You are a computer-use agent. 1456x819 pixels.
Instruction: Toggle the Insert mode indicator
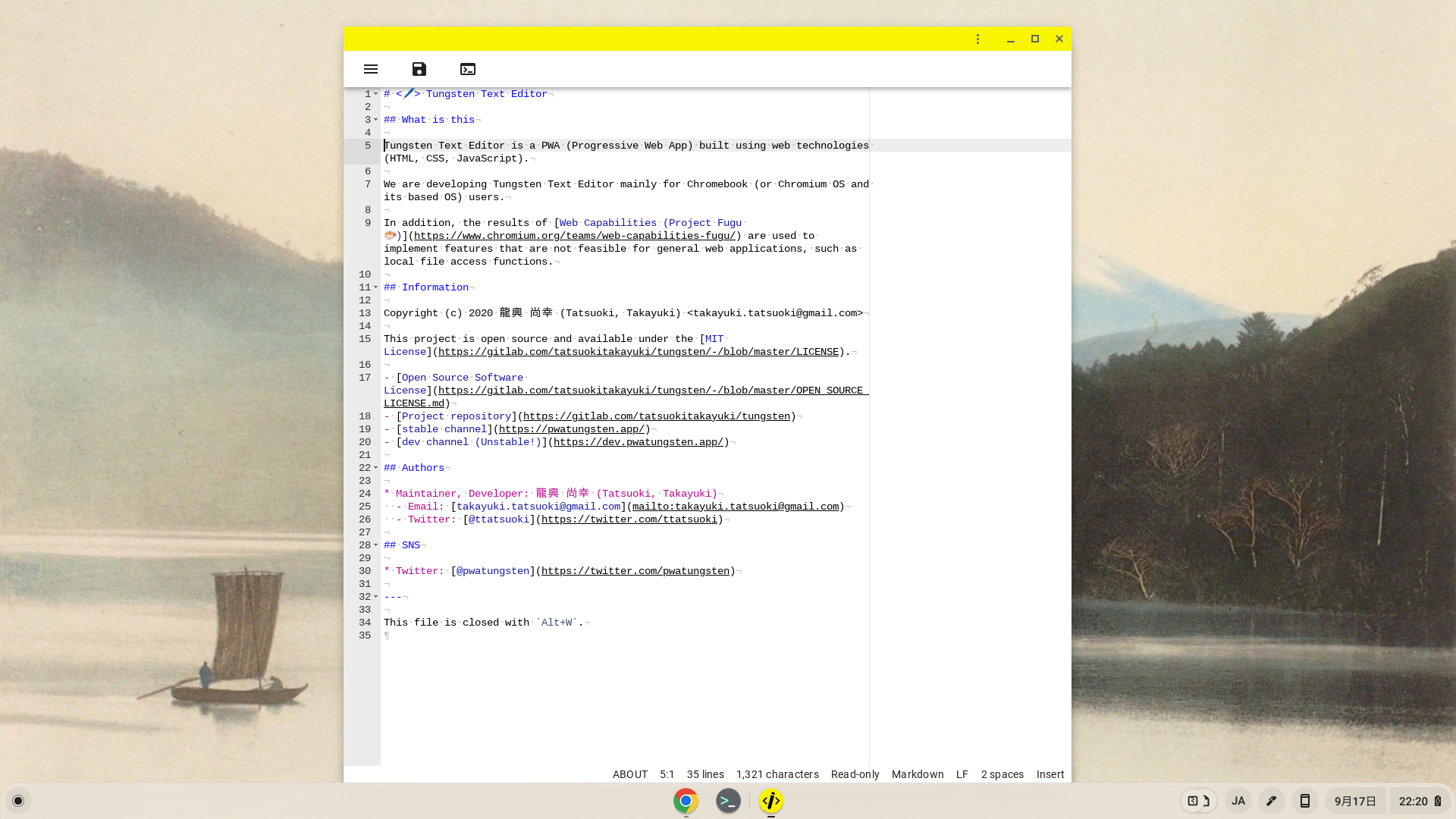pyautogui.click(x=1050, y=774)
